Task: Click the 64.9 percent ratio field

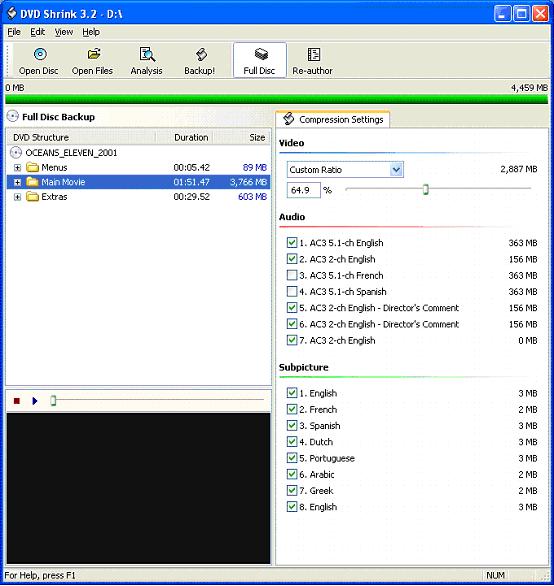Action: 304,190
